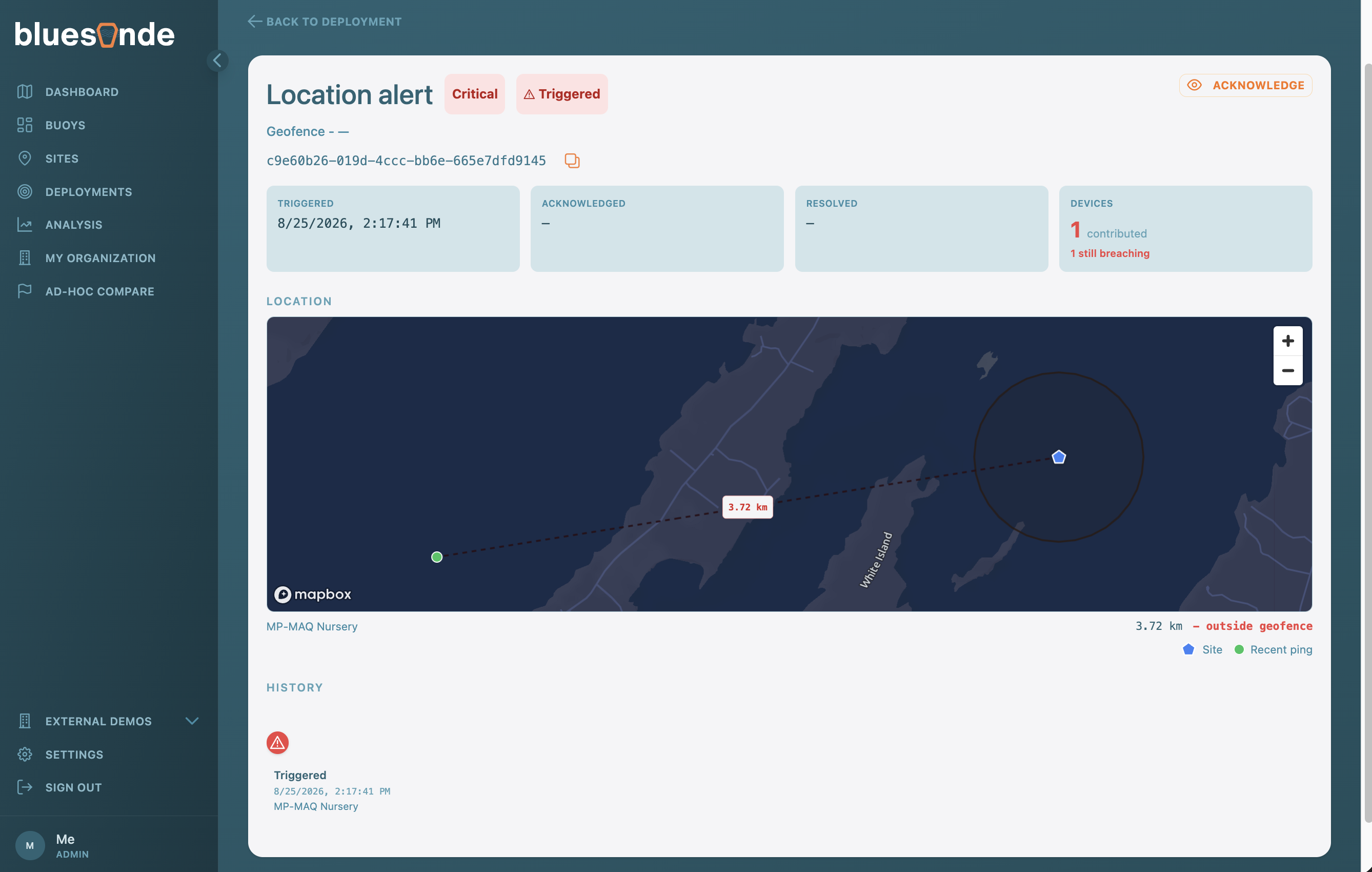
Task: Click the Me admin name
Action: point(66,839)
